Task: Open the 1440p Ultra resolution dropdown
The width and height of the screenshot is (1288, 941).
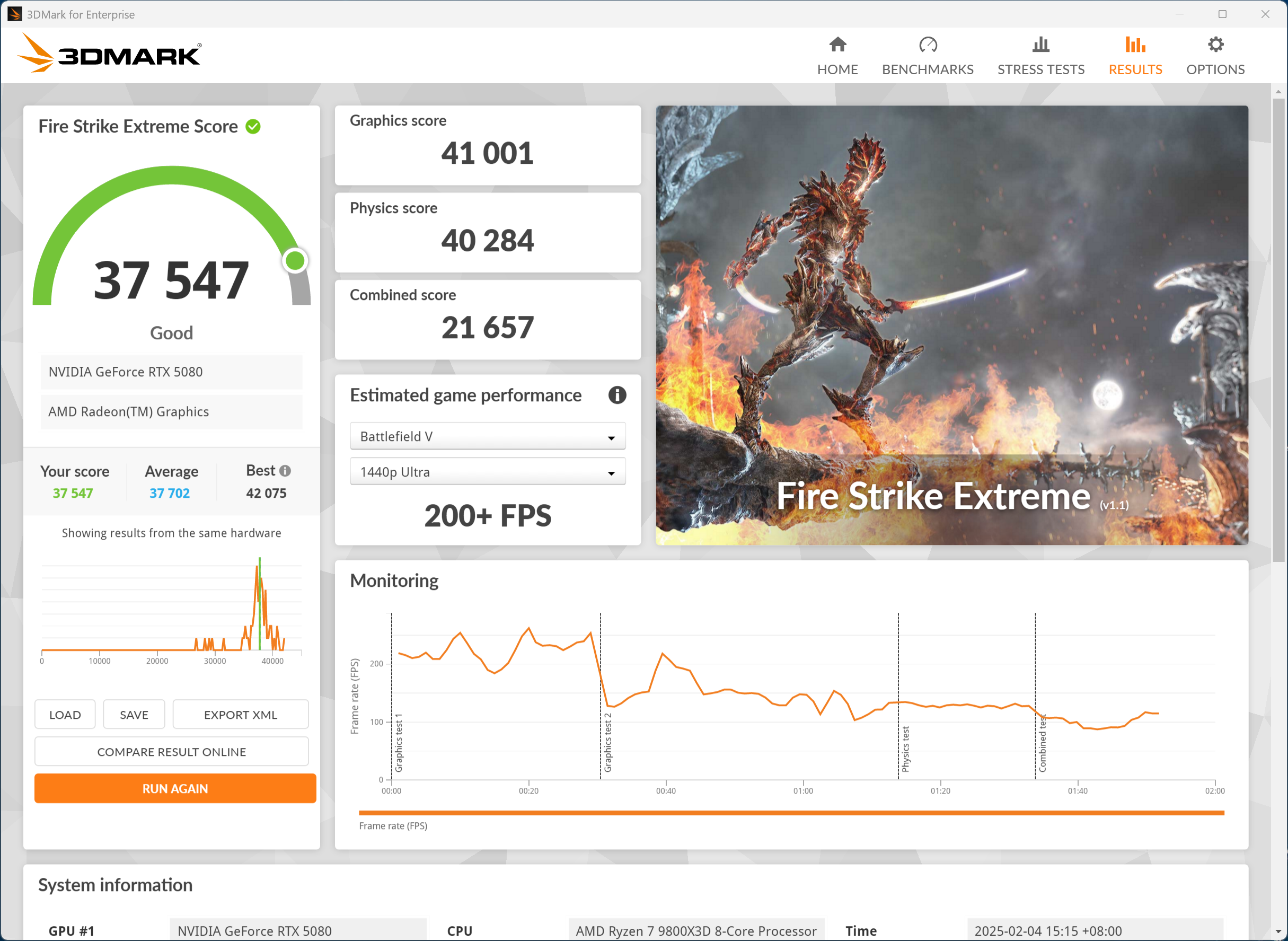Action: tap(488, 472)
